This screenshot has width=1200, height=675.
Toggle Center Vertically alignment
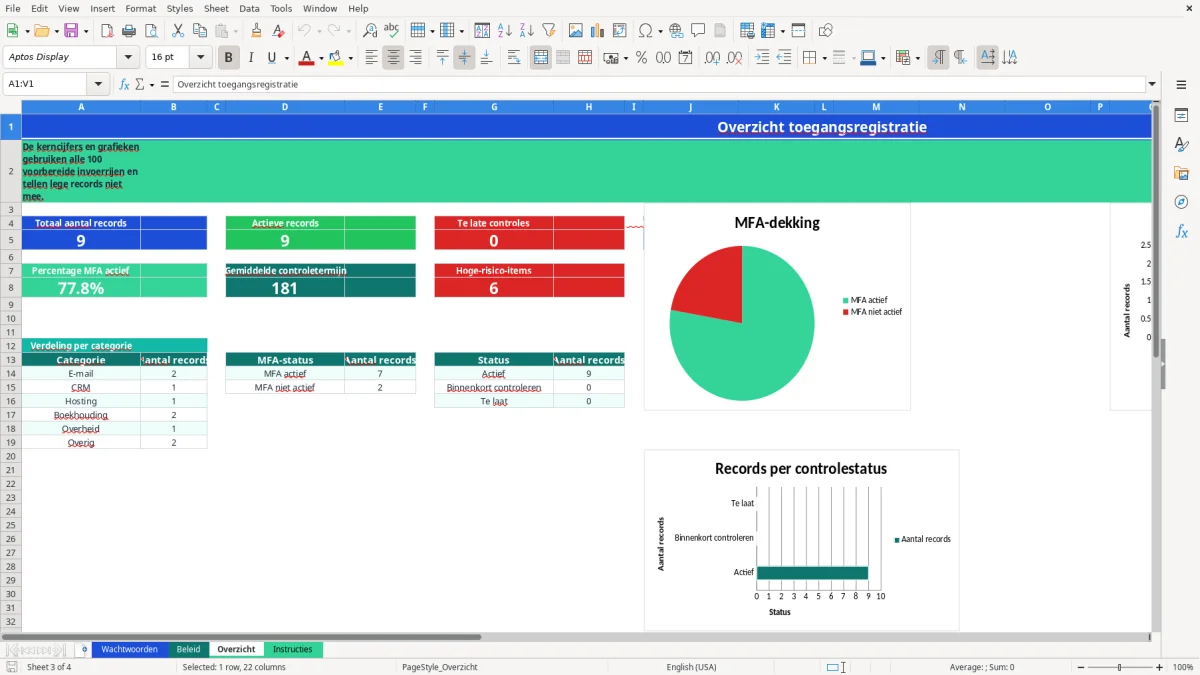click(464, 58)
